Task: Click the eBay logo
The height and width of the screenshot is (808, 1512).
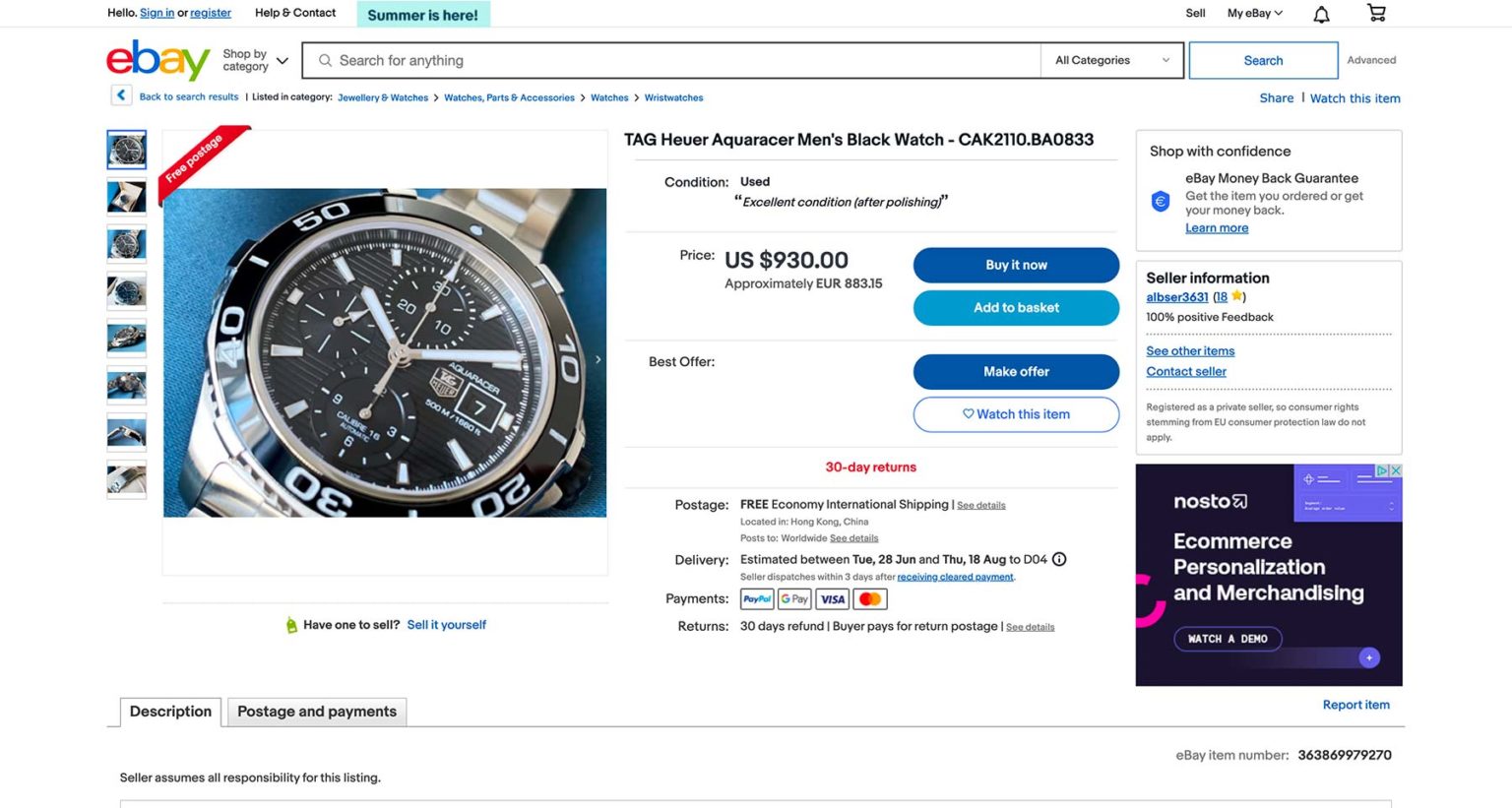Action: pyautogui.click(x=157, y=60)
